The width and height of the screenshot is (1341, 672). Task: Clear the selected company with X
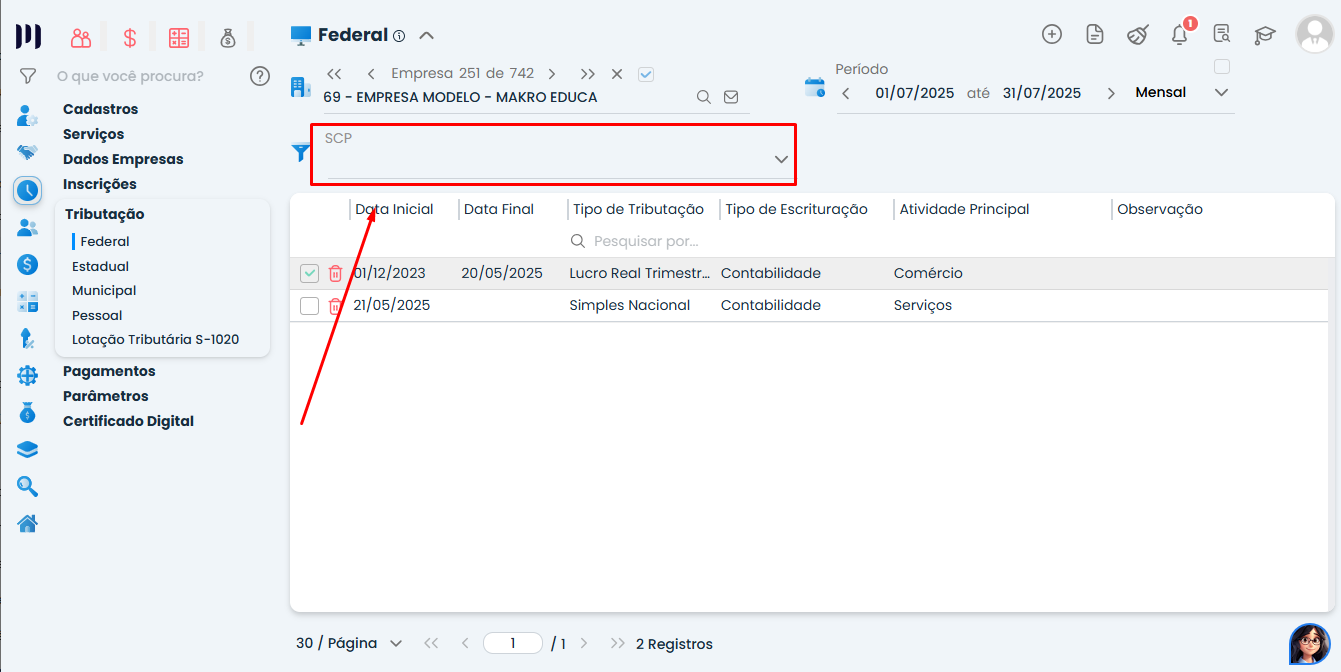coord(617,74)
